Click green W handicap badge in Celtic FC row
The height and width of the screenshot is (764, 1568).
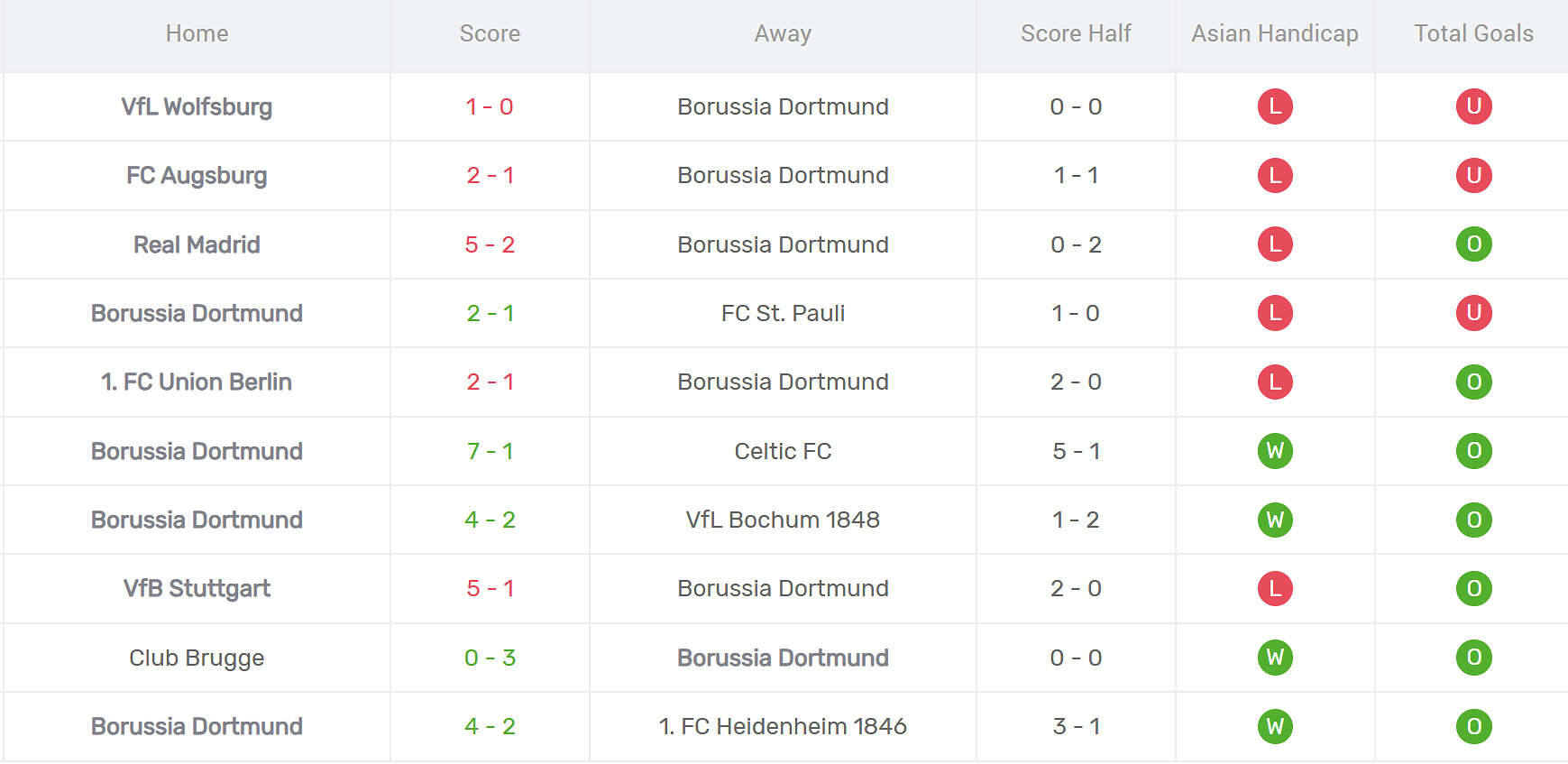pyautogui.click(x=1275, y=451)
